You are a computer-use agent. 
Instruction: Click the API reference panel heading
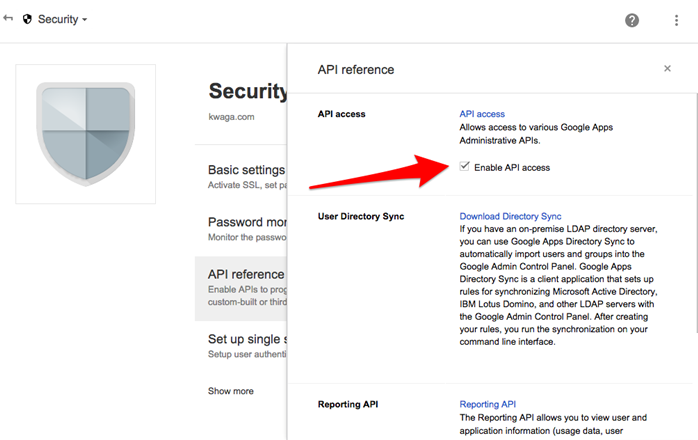point(356,69)
